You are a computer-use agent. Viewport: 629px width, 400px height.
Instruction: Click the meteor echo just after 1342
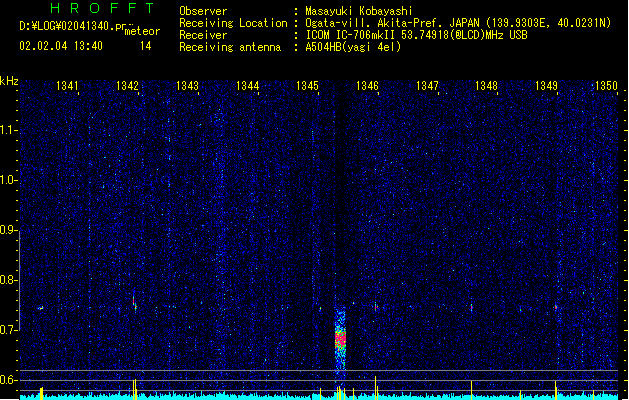pyautogui.click(x=135, y=304)
